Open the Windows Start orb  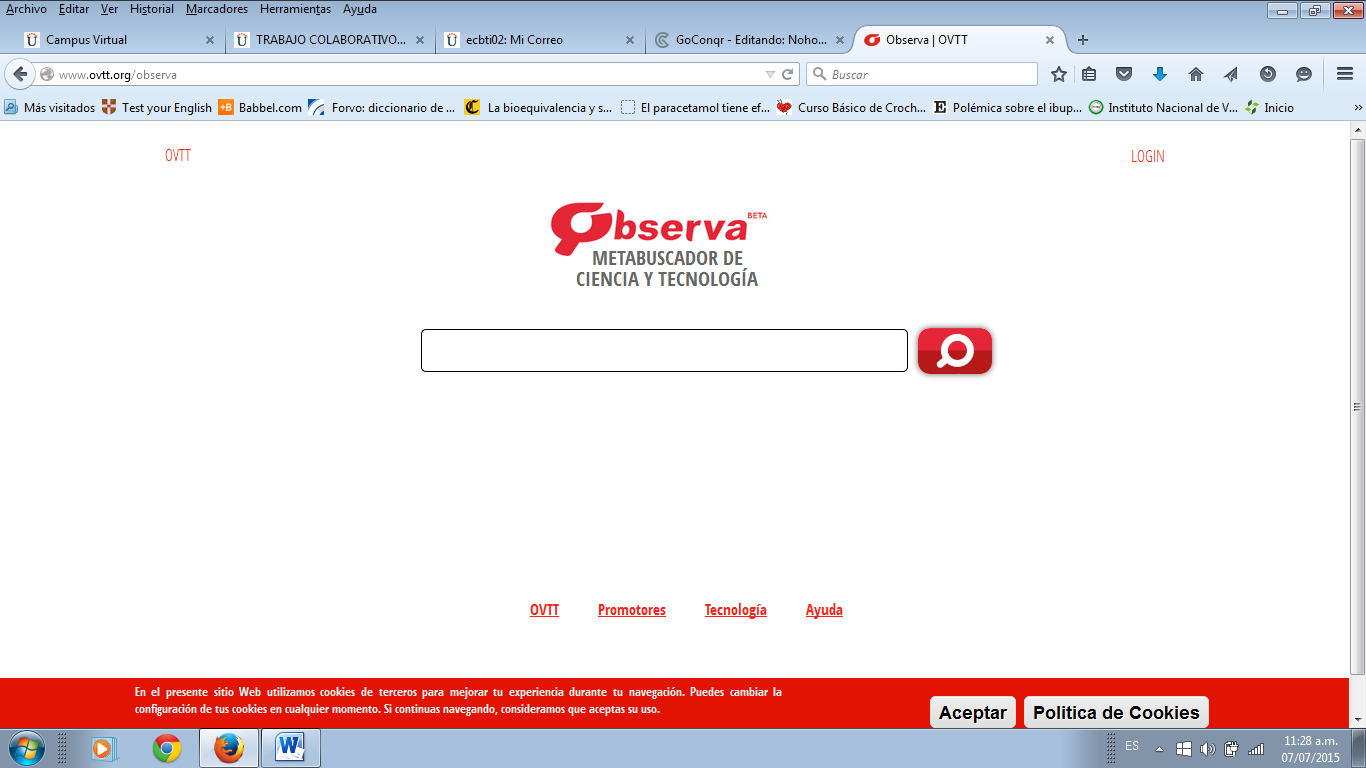click(x=26, y=748)
